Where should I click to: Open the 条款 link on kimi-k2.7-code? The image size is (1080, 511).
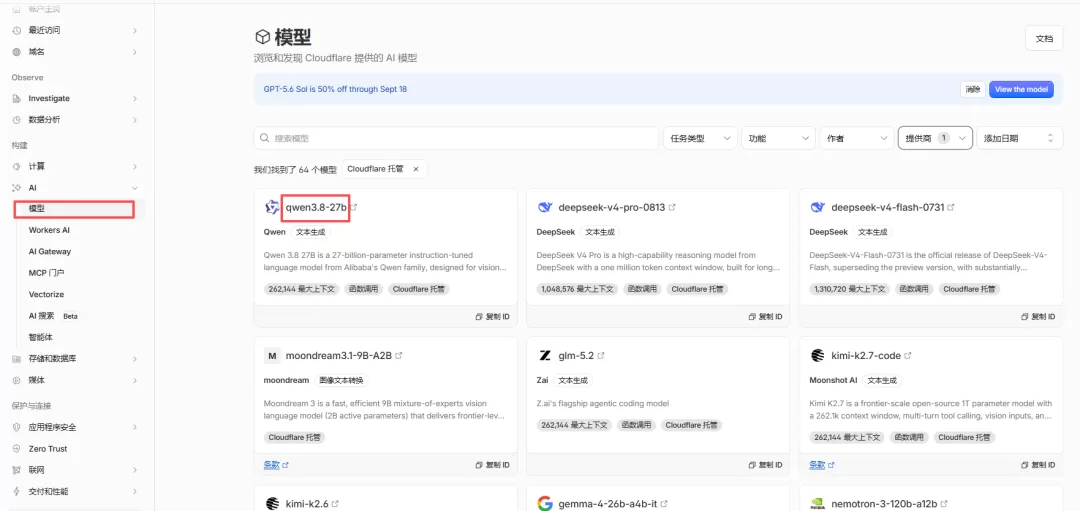coord(822,465)
